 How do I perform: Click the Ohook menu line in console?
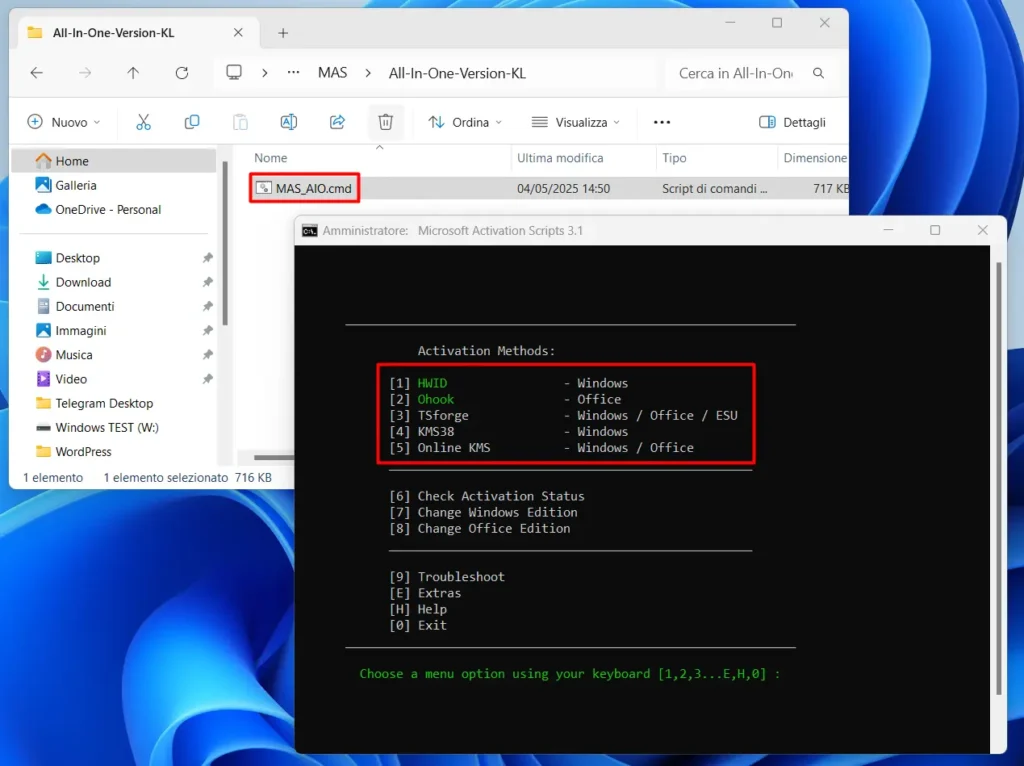pos(505,399)
